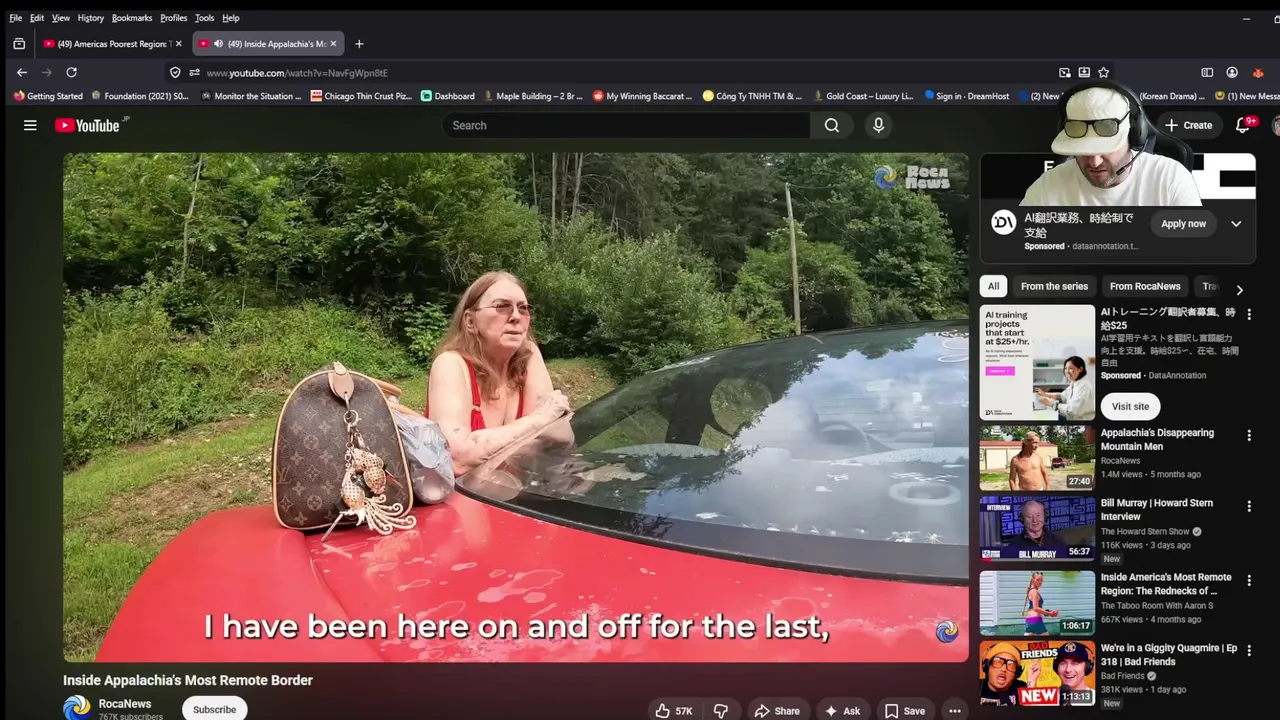This screenshot has height=720, width=1280.
Task: Open the Tools menu
Action: (204, 18)
